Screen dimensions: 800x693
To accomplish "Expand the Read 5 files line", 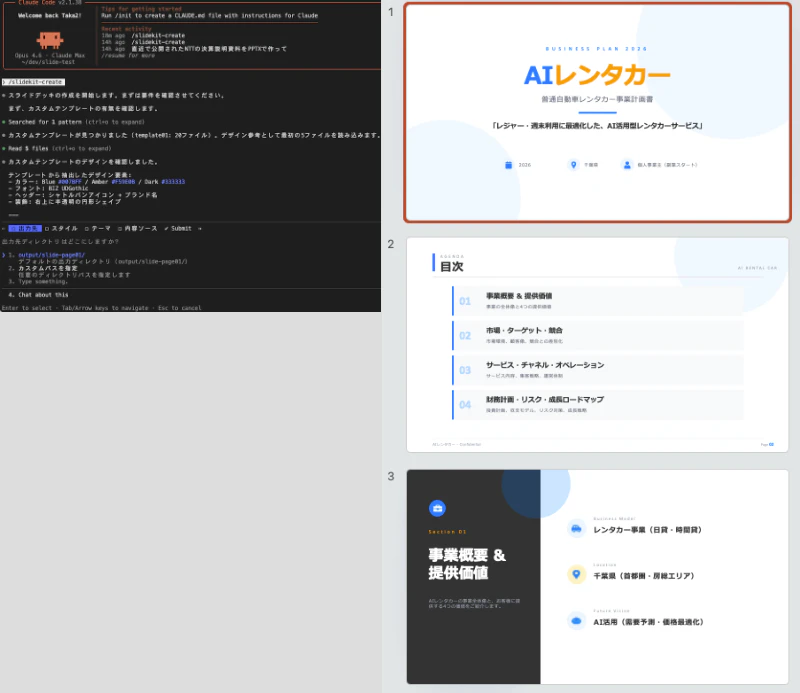I will [59, 148].
